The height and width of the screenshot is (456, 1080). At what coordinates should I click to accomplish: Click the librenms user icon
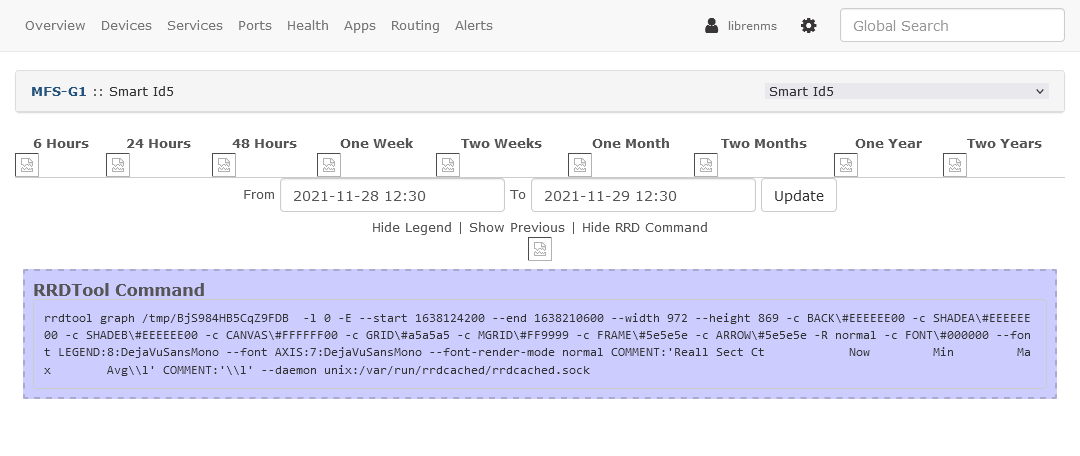(712, 26)
